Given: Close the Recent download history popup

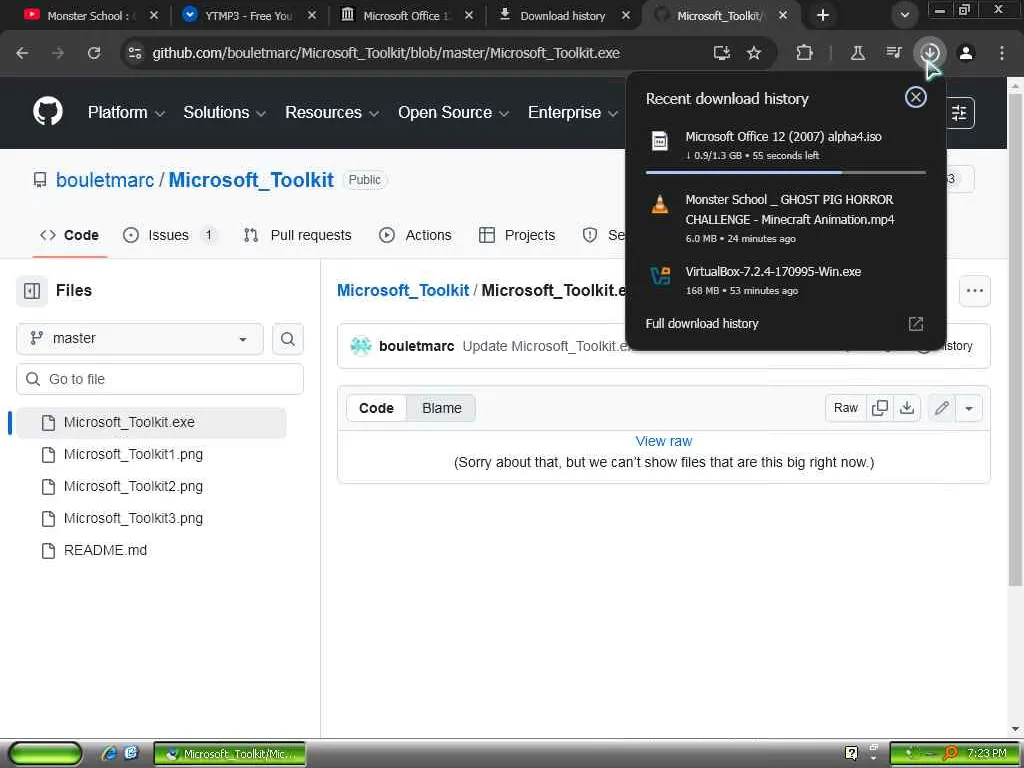Looking at the screenshot, I should (916, 97).
